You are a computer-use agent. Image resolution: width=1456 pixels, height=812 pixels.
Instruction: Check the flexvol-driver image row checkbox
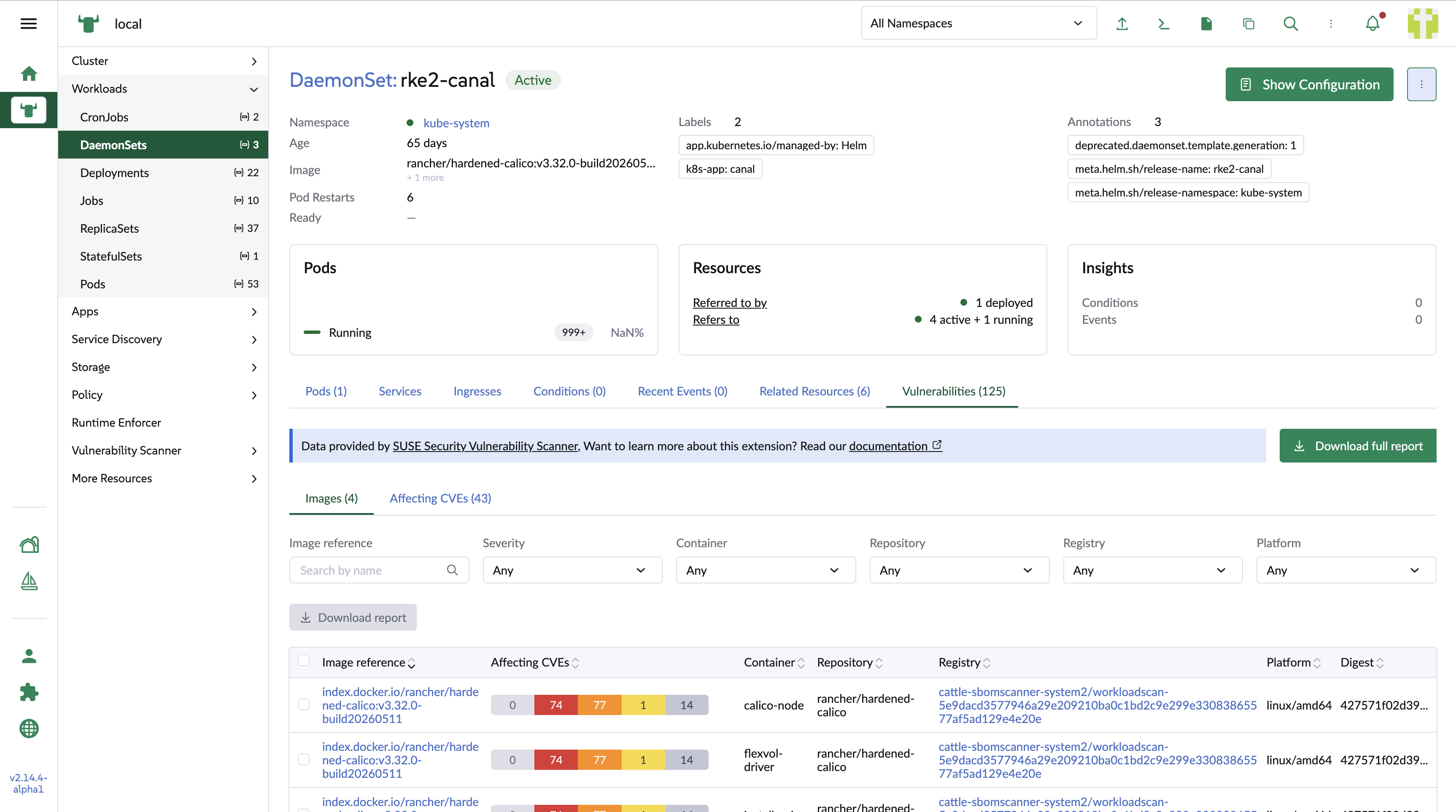[x=304, y=759]
